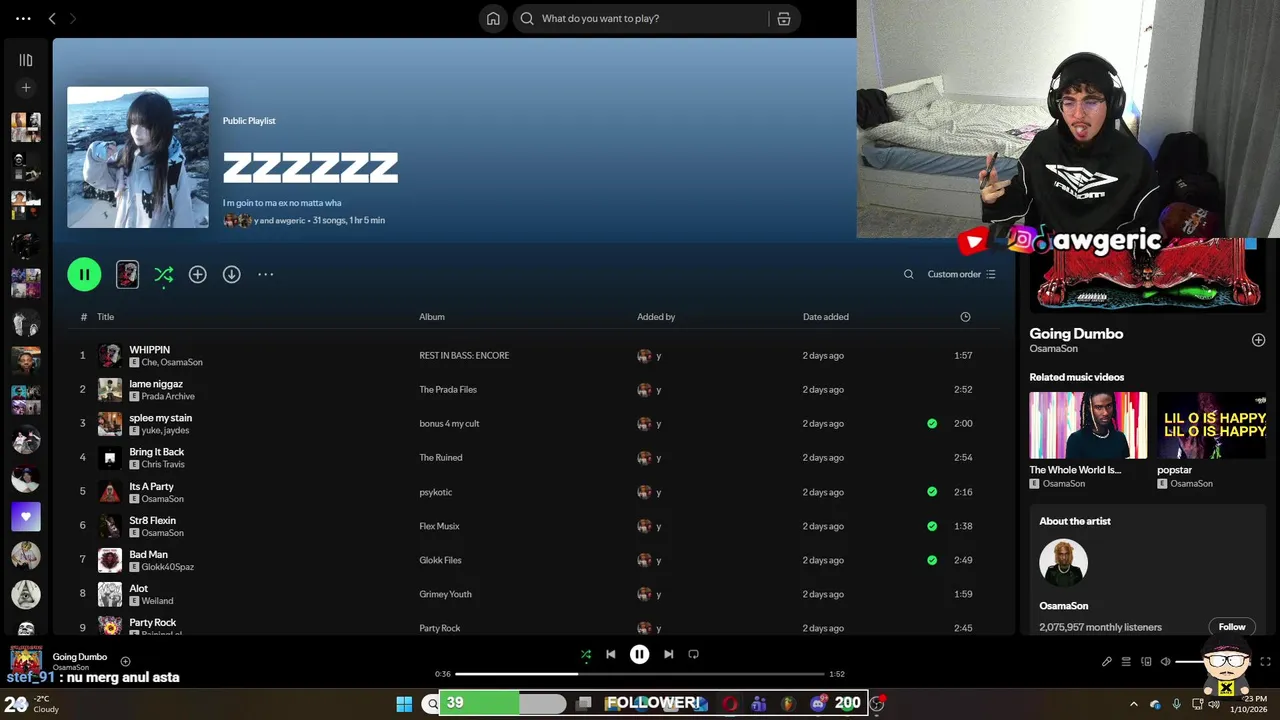The image size is (1280, 720).
Task: Open album link REST IN BASS: ENCORE
Action: click(x=464, y=356)
